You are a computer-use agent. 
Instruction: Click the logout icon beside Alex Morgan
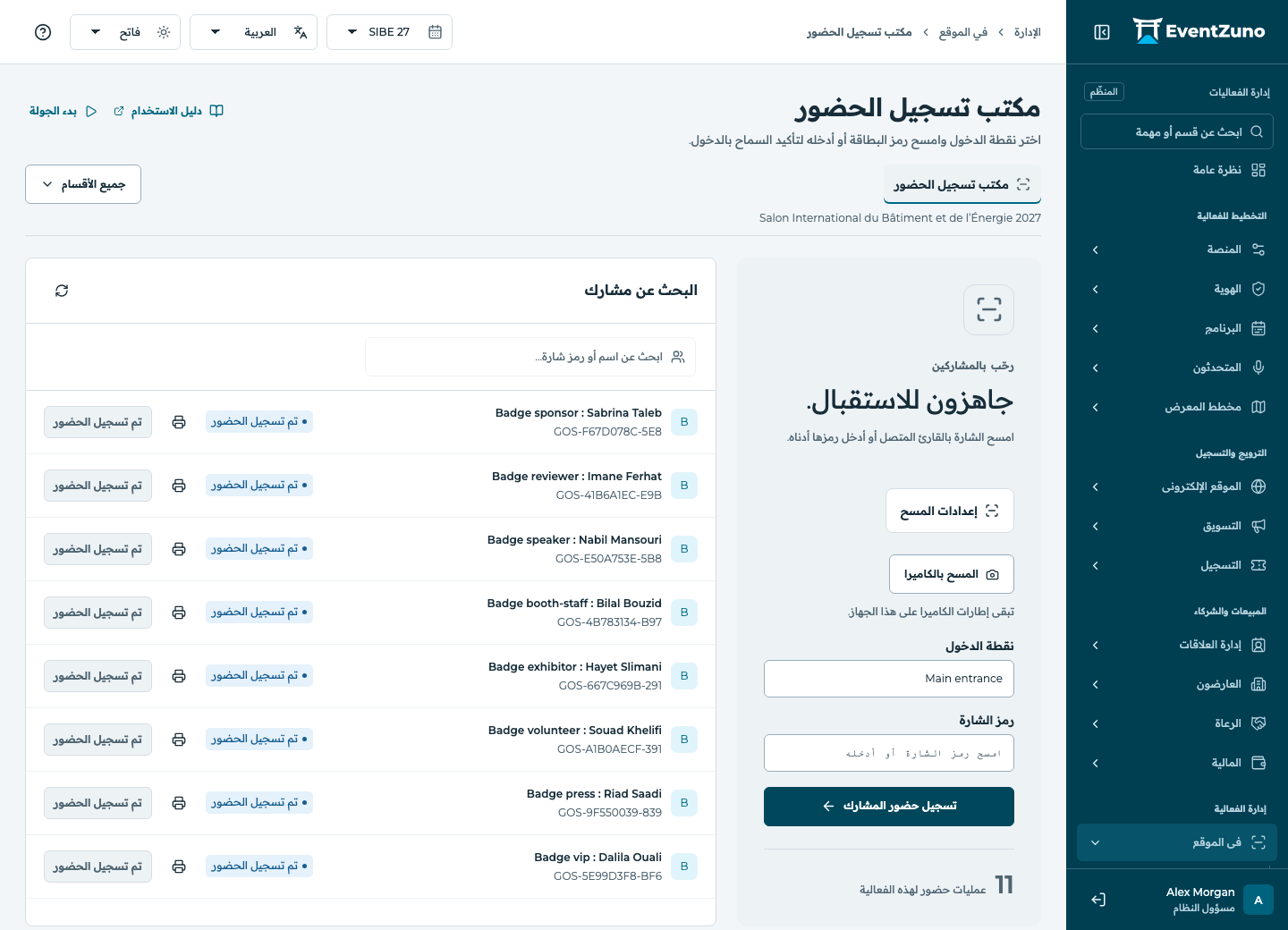click(1098, 900)
